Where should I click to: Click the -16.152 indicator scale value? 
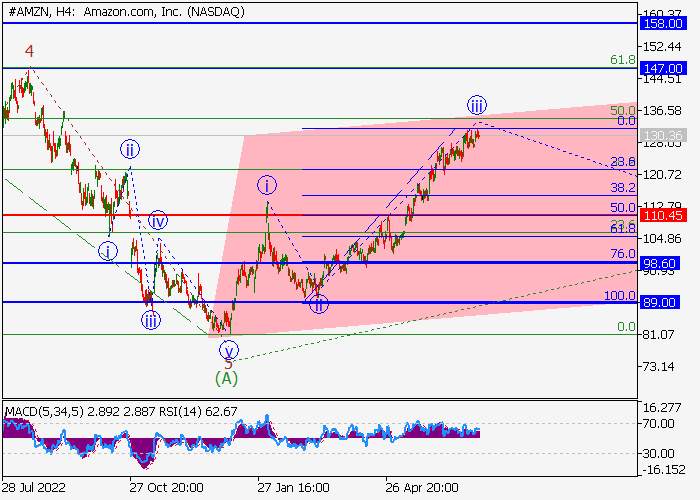point(663,469)
